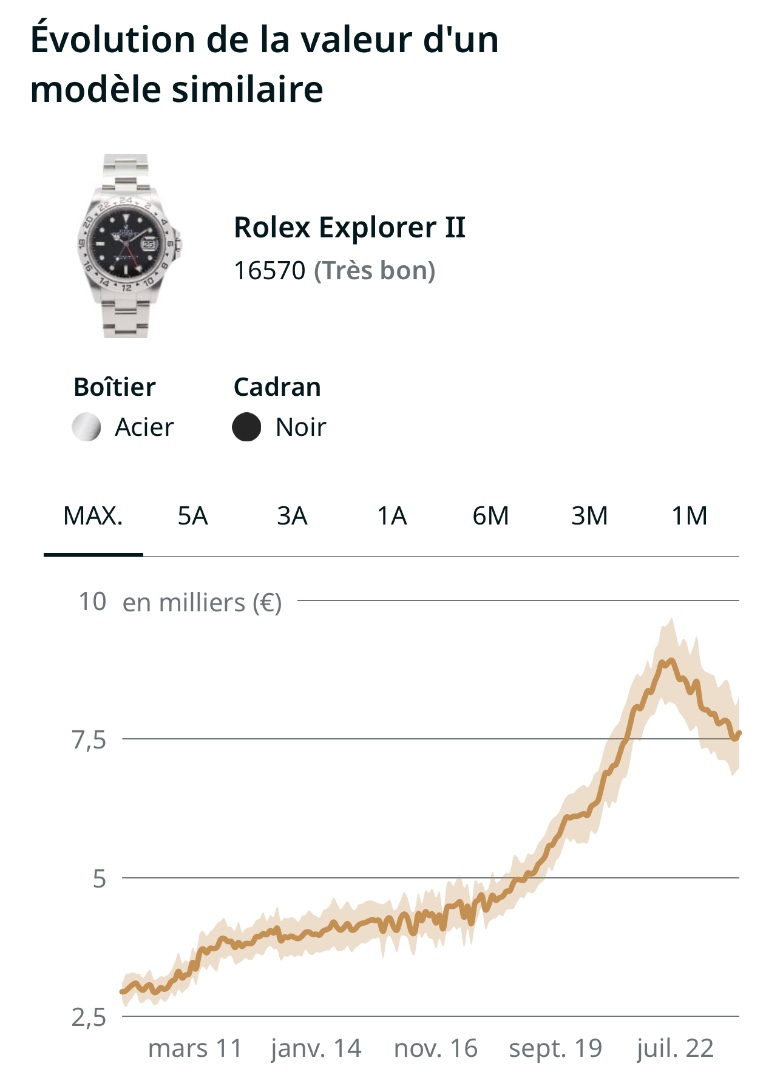Display the 1M price range

point(690,516)
